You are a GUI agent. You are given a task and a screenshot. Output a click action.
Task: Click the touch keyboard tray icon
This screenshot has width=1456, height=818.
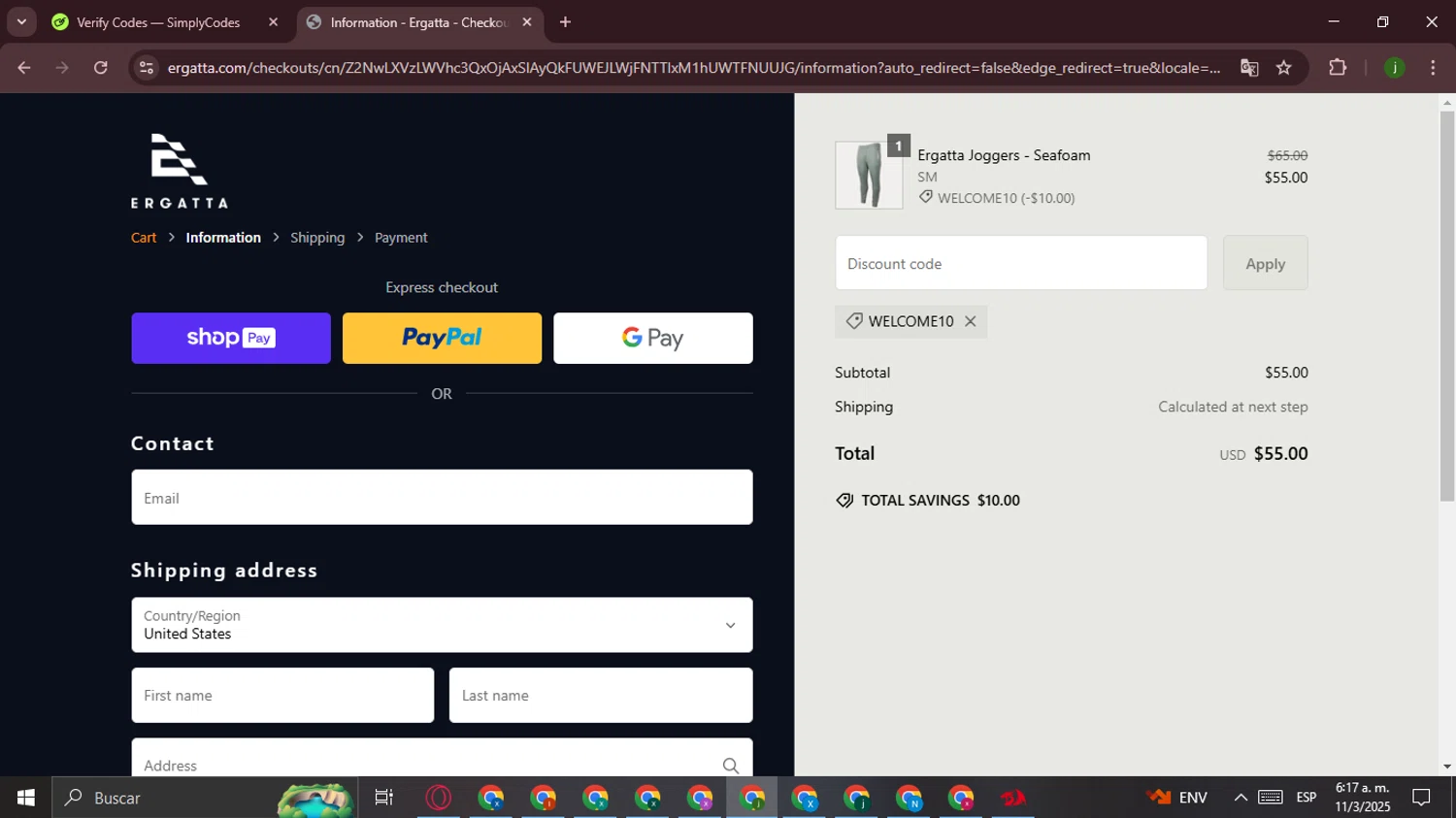pos(1271,798)
